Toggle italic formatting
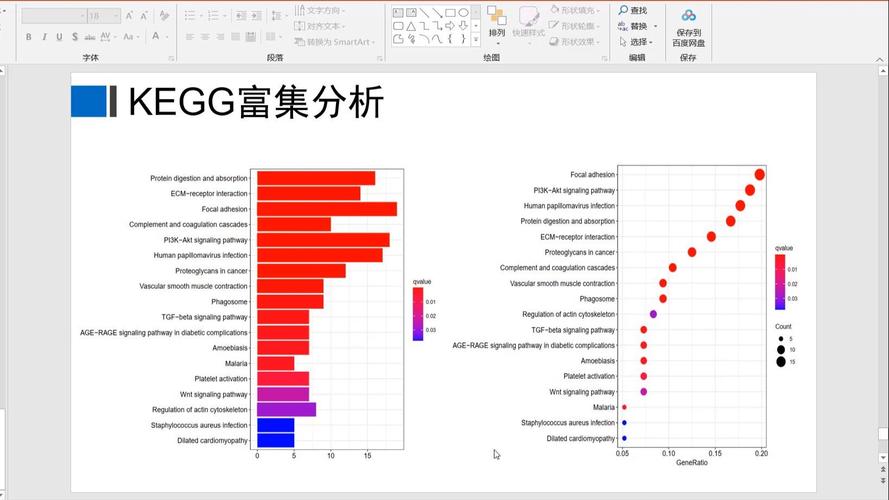889x500 pixels. (45, 37)
